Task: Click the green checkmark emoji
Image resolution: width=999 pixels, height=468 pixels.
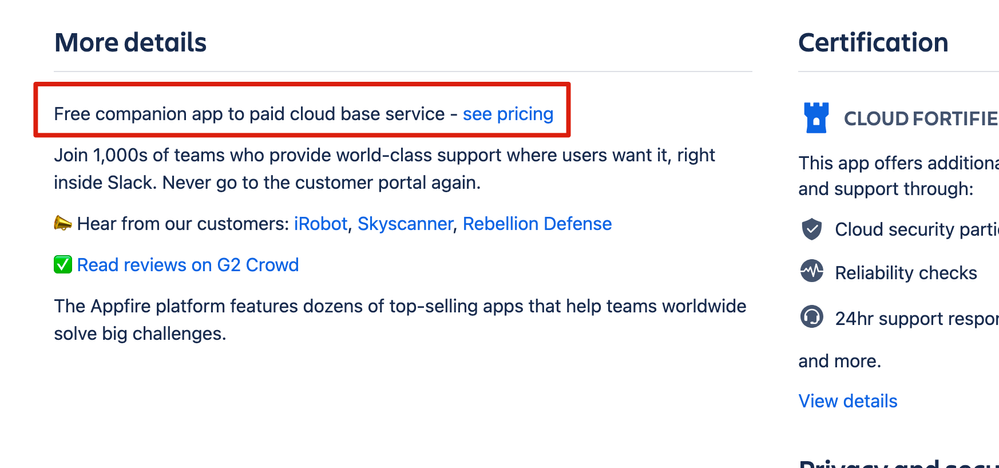Action: pos(63,264)
